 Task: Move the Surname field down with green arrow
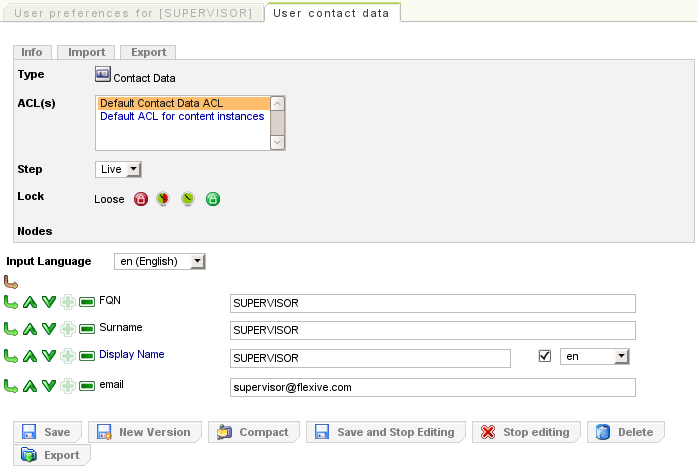pyautogui.click(x=48, y=329)
